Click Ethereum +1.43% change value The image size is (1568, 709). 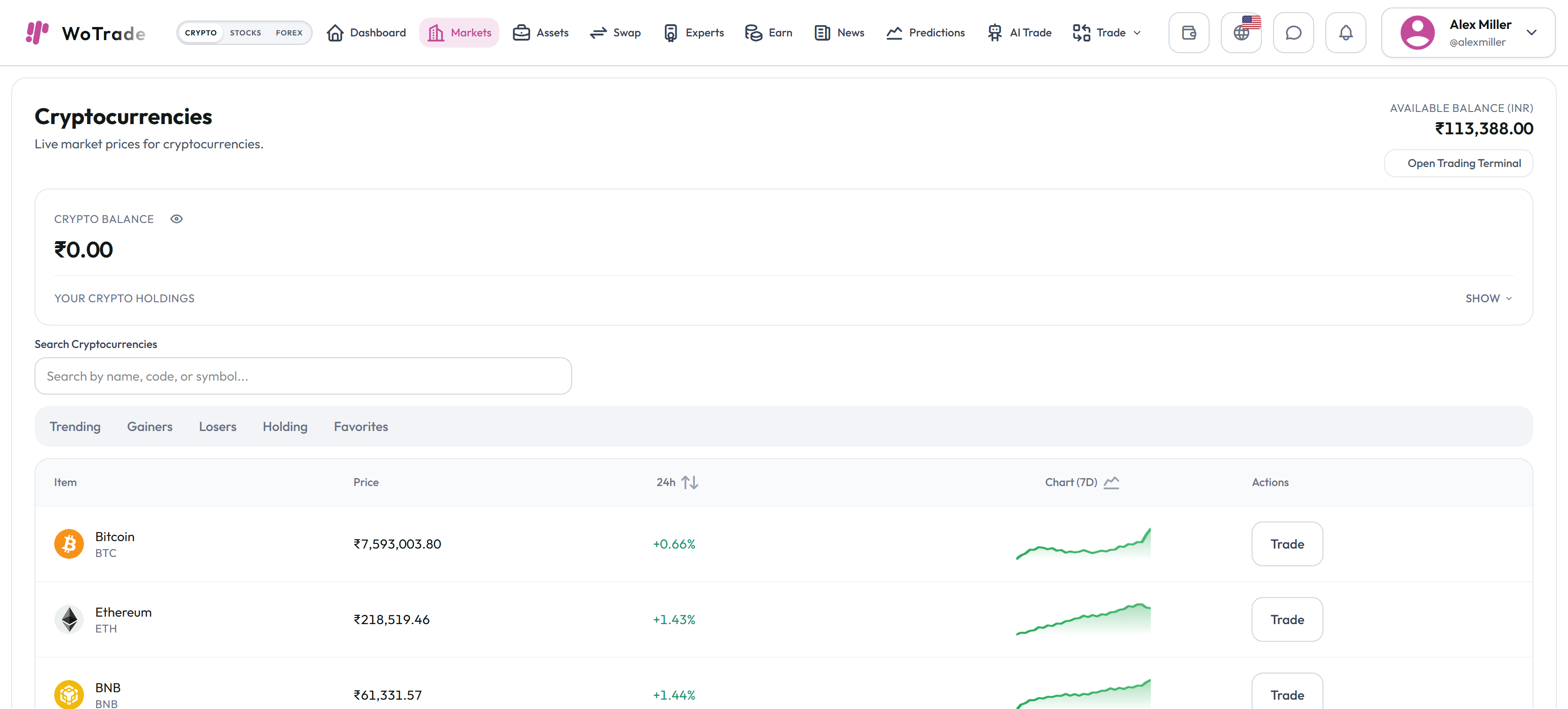click(674, 619)
